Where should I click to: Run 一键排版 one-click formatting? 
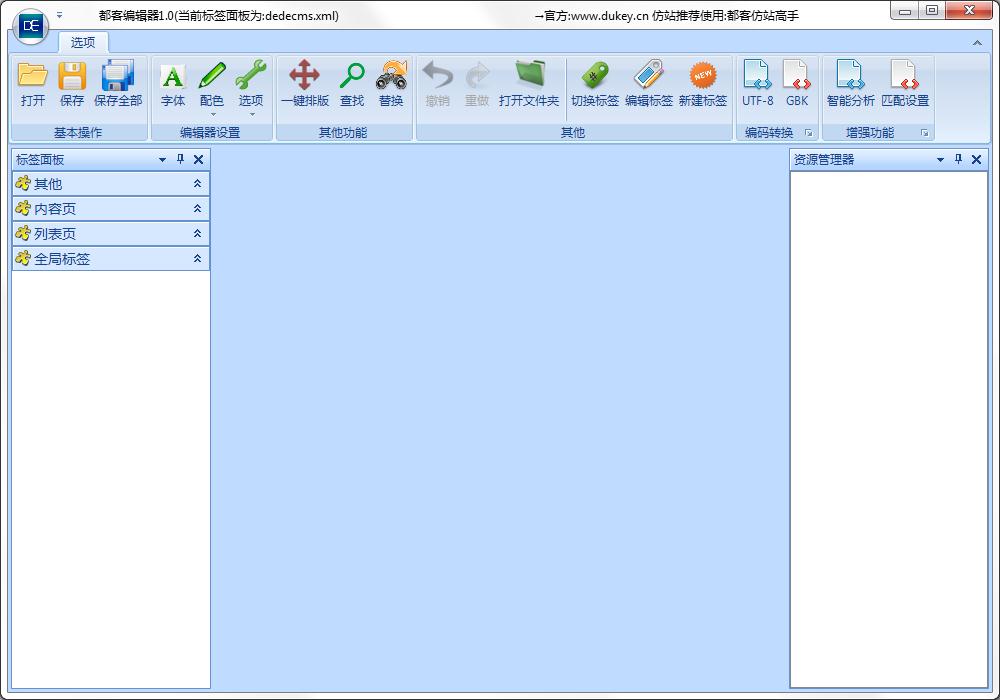305,84
